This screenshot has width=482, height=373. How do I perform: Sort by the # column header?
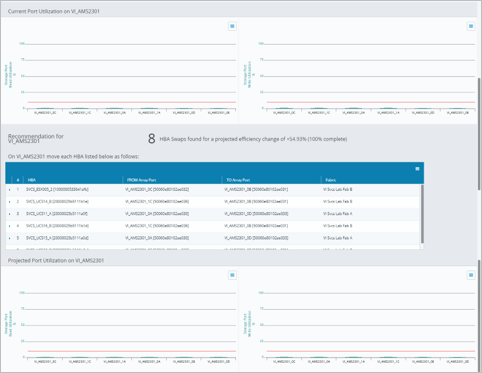pos(18,180)
